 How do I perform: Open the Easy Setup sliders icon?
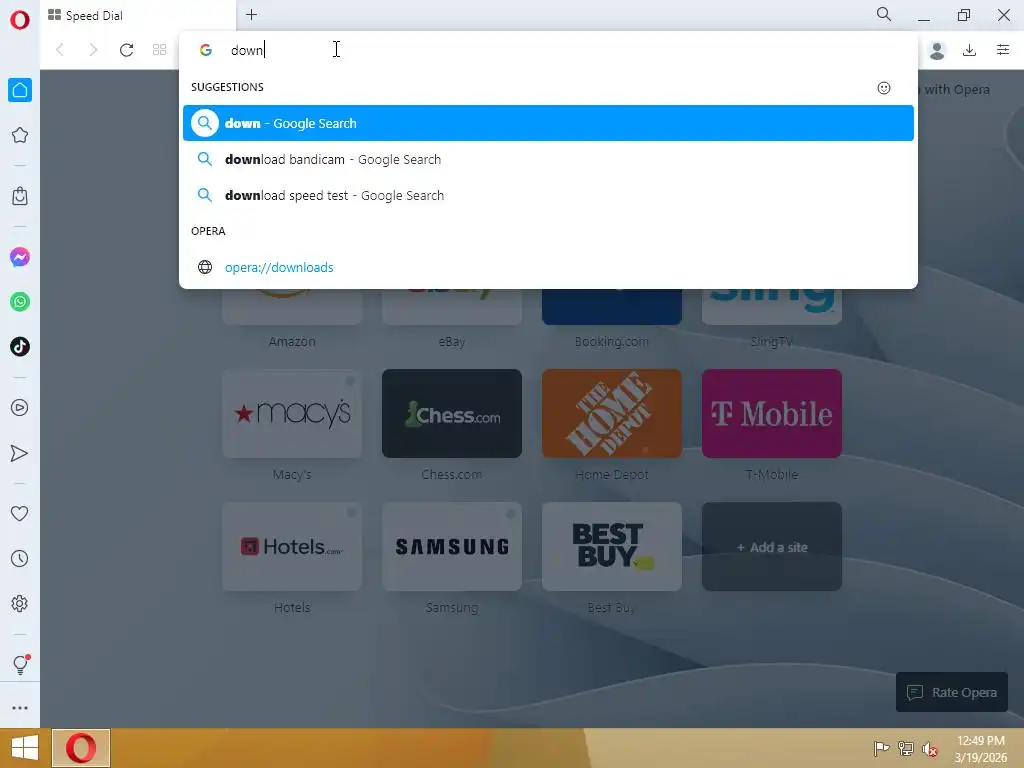1003,50
